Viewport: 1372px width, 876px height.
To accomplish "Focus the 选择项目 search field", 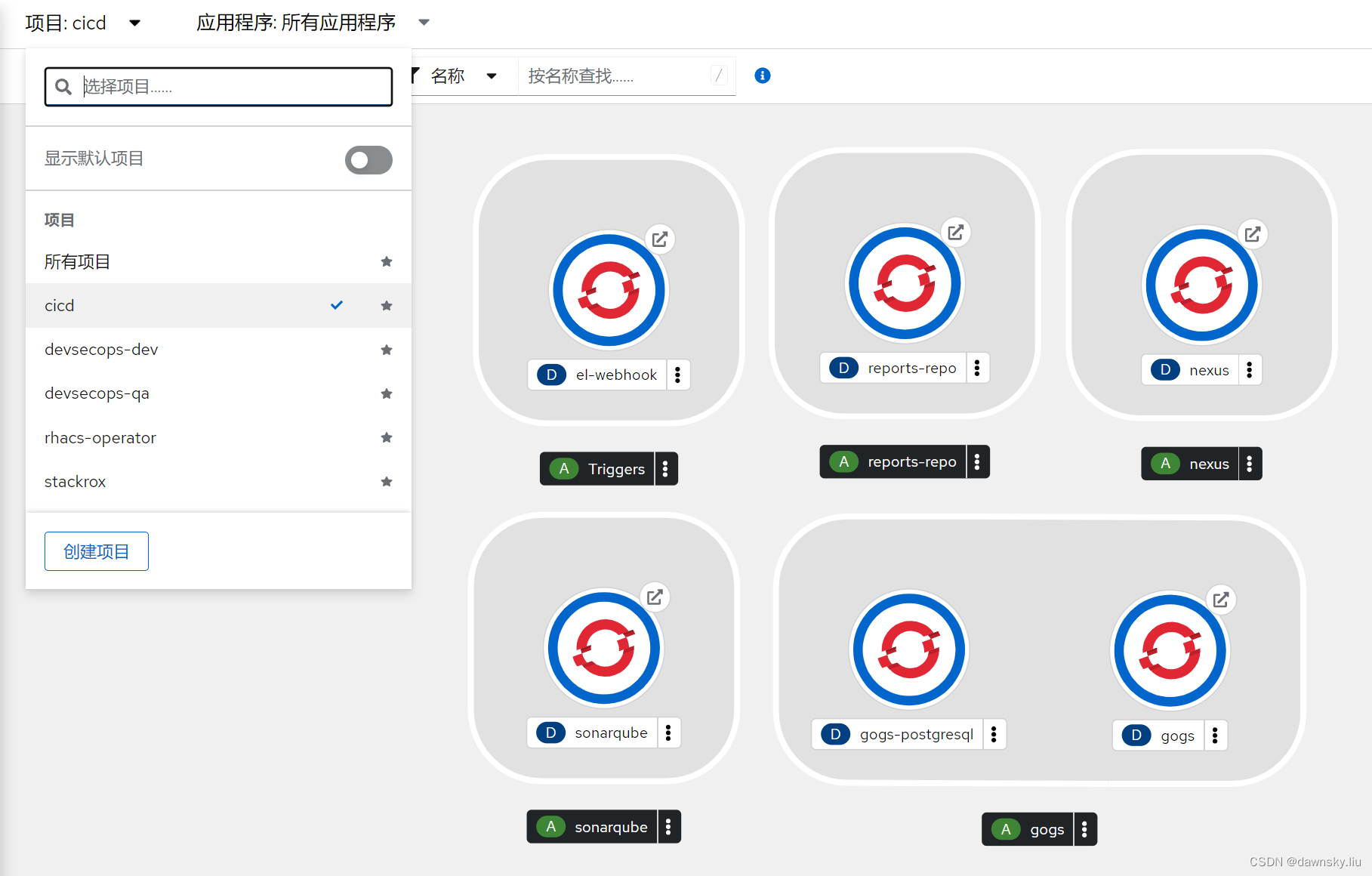I will [x=219, y=87].
